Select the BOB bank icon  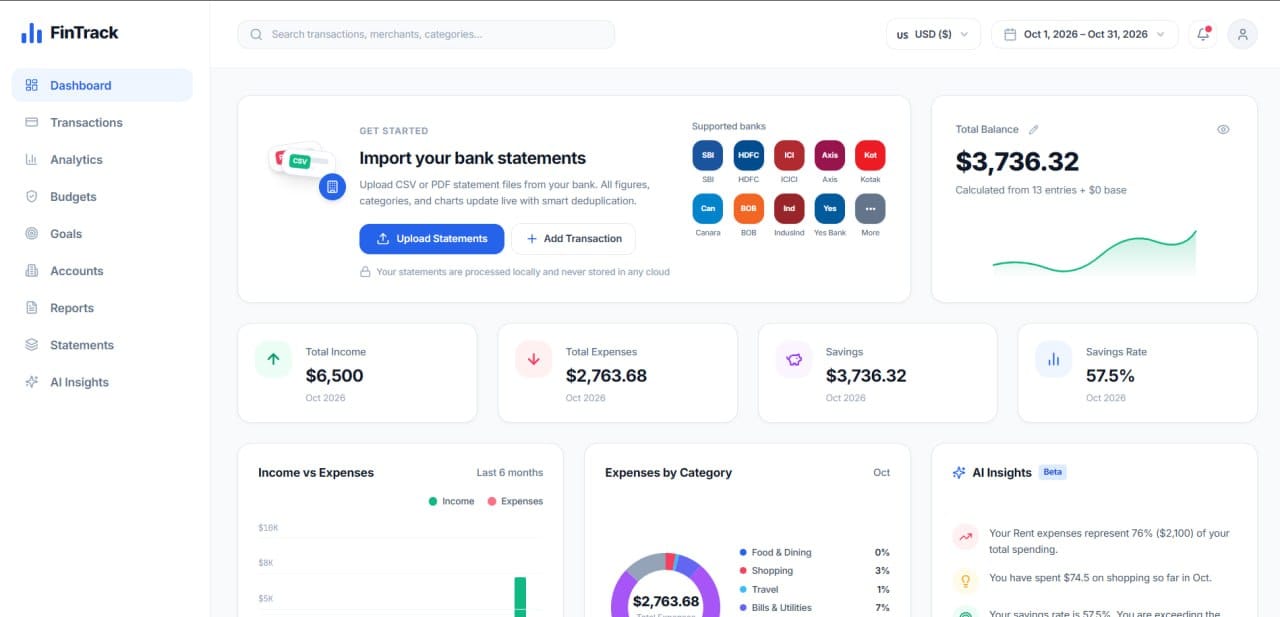pos(748,208)
